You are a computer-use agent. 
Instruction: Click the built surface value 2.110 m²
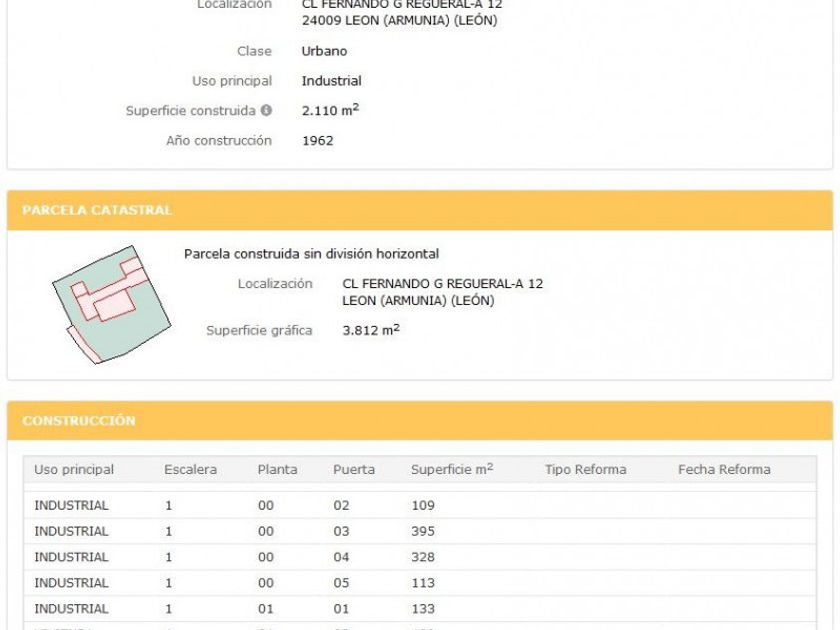[330, 110]
